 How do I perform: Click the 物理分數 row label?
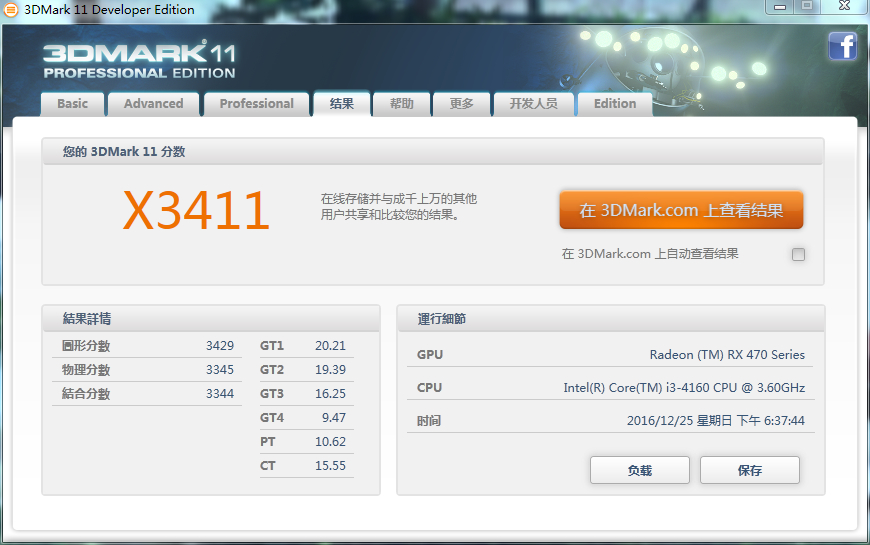tap(86, 370)
